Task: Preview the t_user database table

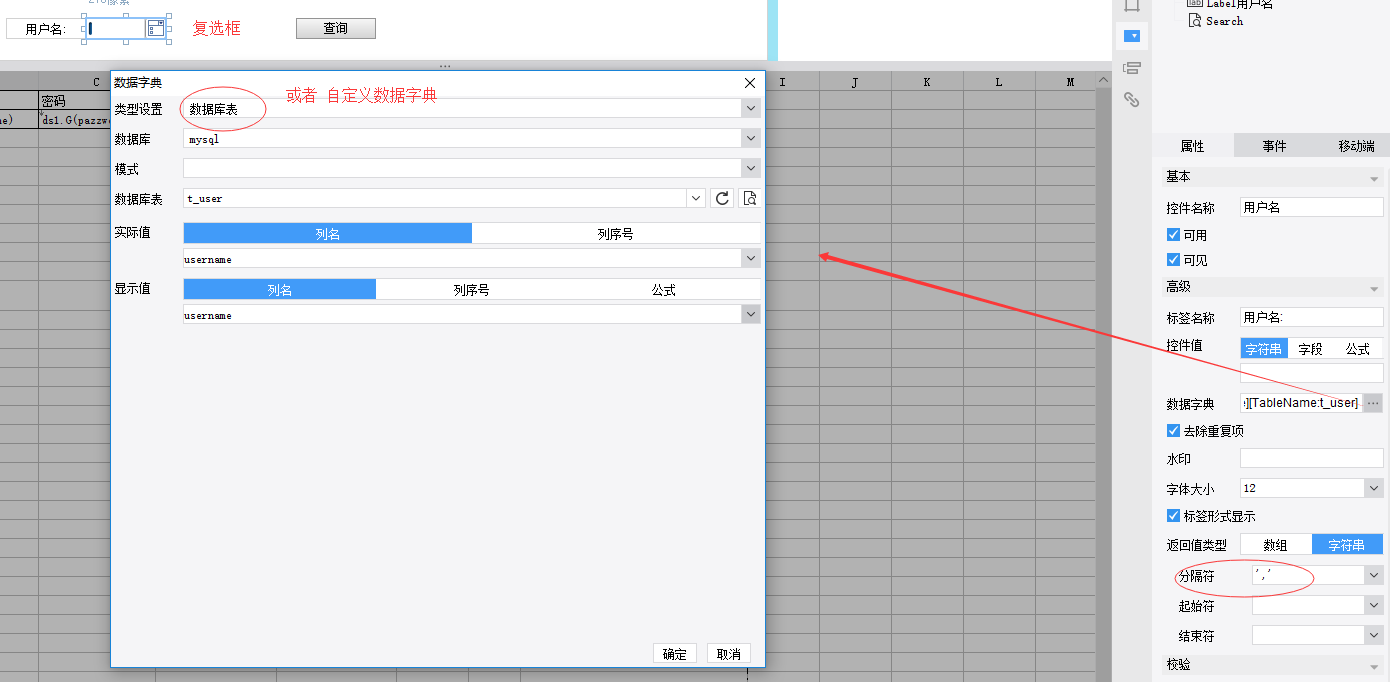Action: tap(750, 198)
